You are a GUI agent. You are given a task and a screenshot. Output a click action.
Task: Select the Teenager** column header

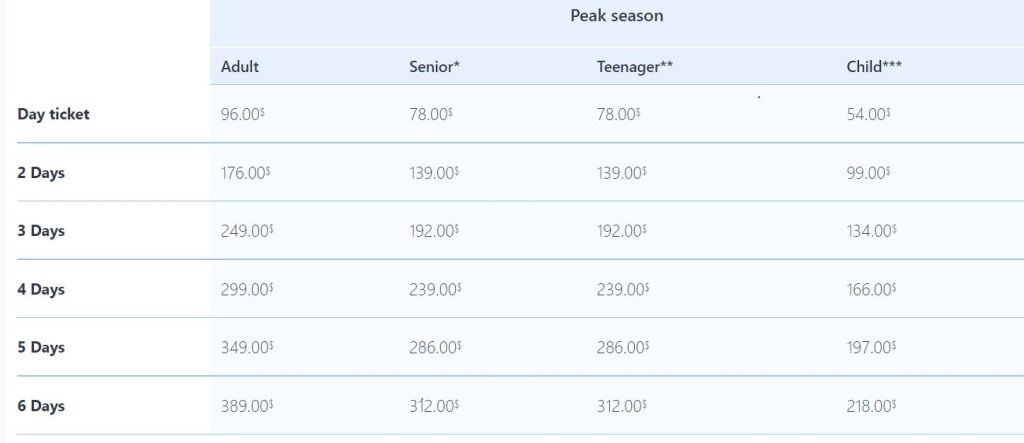634,67
